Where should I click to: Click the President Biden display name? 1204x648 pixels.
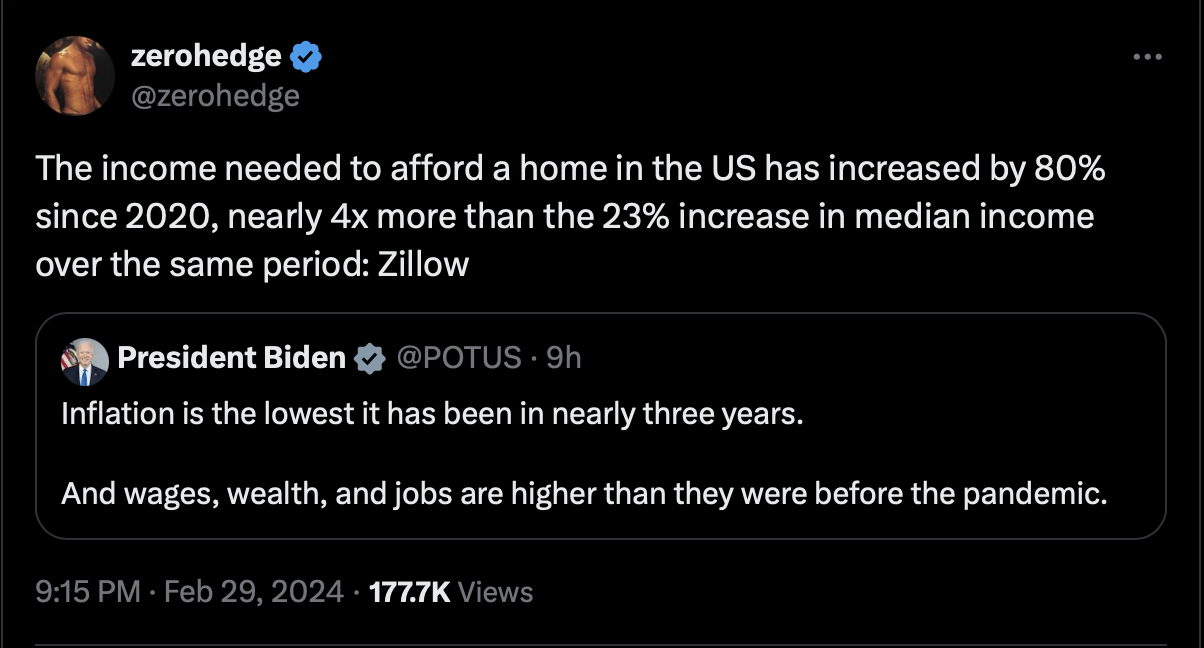(231, 357)
